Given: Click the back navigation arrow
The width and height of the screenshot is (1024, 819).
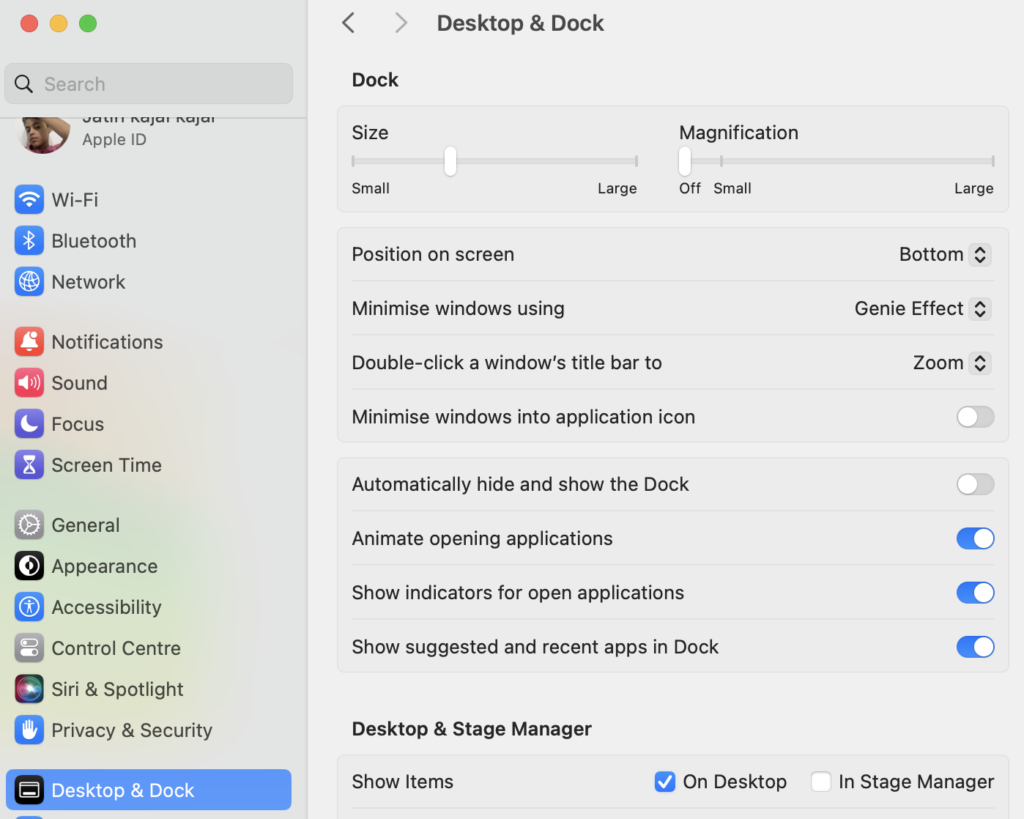Looking at the screenshot, I should click(x=348, y=23).
